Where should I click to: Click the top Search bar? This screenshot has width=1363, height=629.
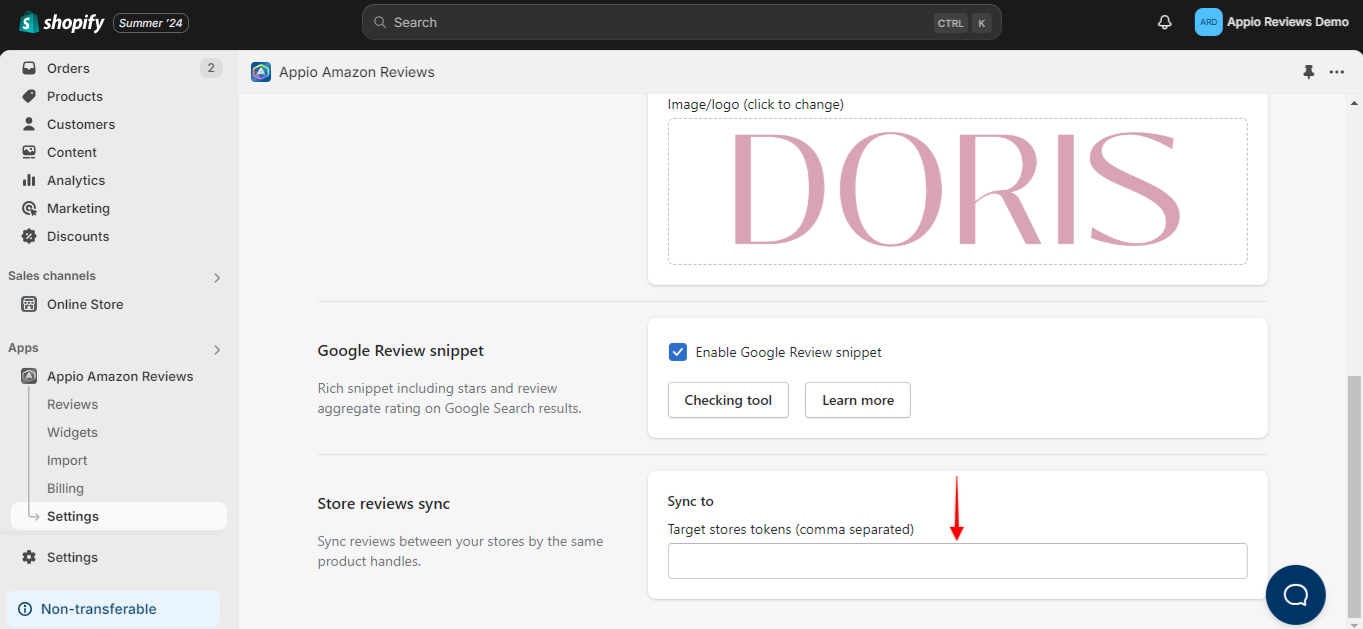click(x=682, y=22)
